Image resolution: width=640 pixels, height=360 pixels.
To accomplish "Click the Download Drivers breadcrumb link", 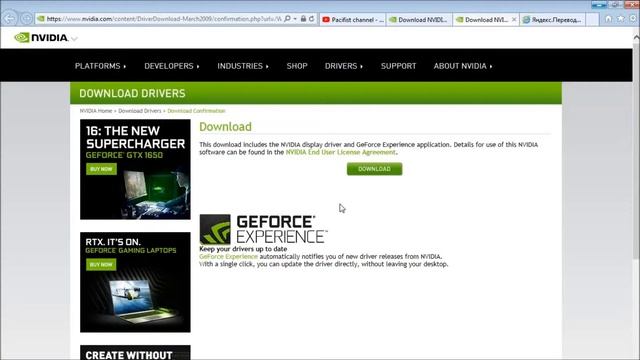I will [x=140, y=111].
